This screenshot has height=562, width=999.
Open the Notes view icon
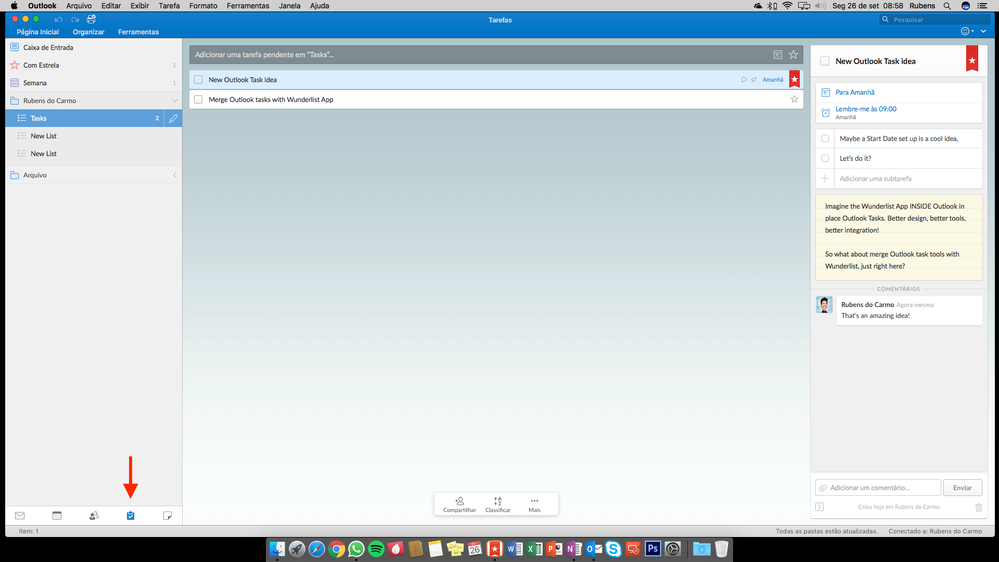167,515
